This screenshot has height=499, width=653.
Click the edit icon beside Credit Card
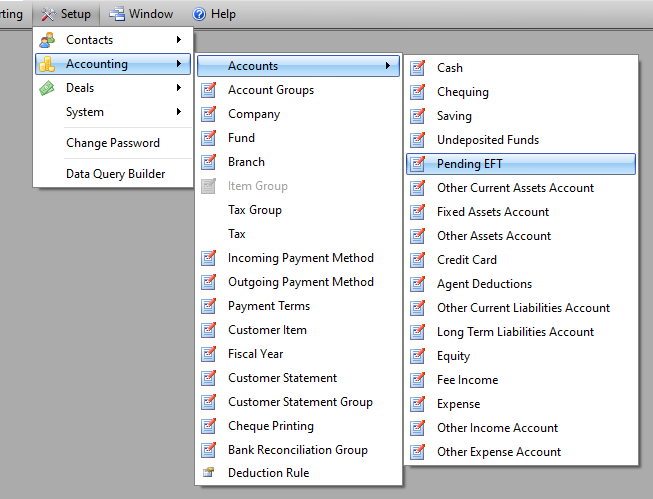tap(418, 260)
